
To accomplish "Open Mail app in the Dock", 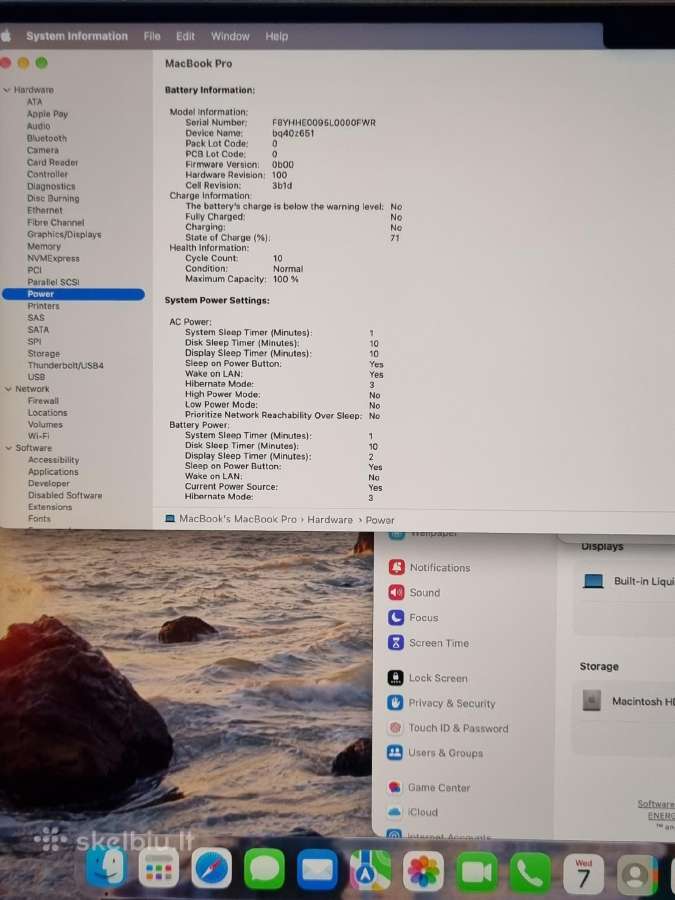I will [x=317, y=870].
